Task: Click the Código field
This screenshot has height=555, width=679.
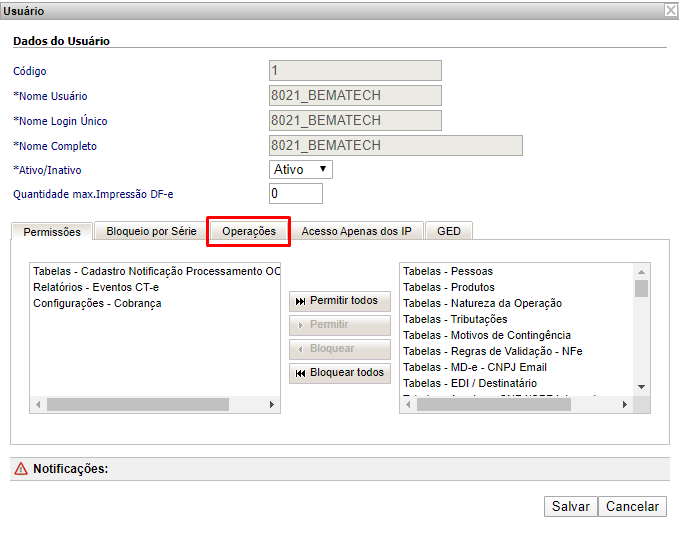Action: (355, 71)
